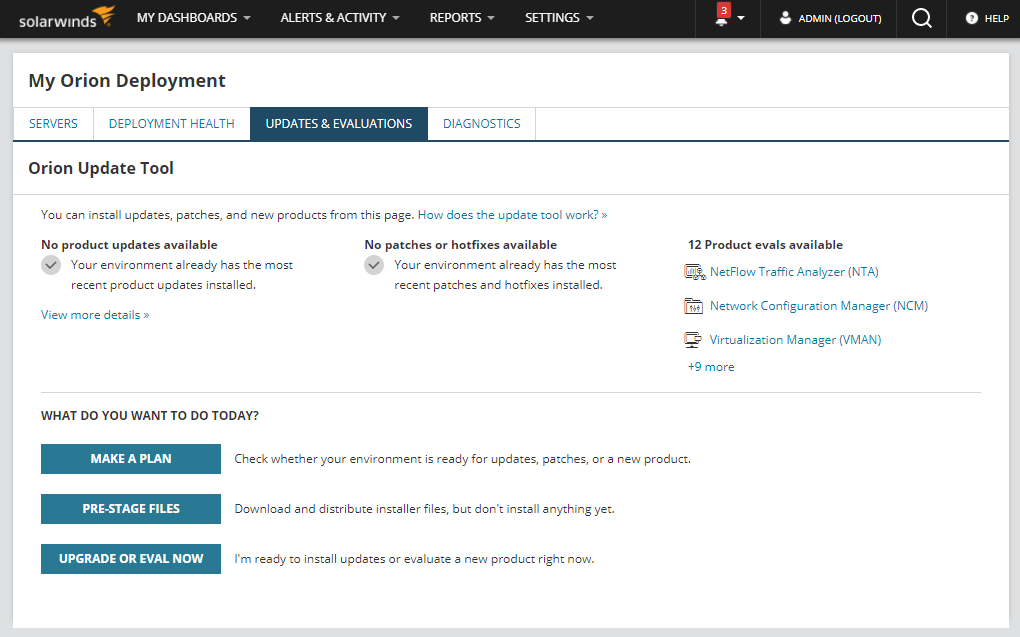Click the patches and hotfixes checkmark icon
Viewport: 1020px width, 637px height.
point(373,265)
